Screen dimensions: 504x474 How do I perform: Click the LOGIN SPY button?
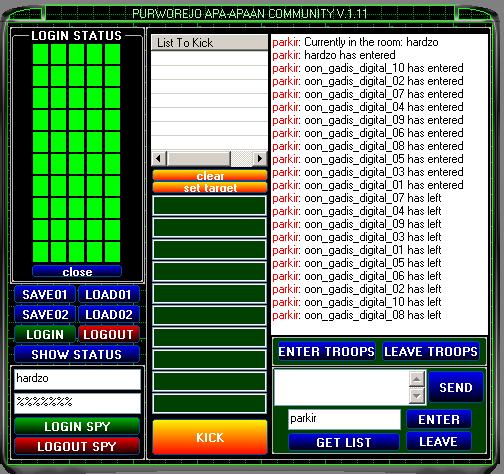pyautogui.click(x=77, y=426)
